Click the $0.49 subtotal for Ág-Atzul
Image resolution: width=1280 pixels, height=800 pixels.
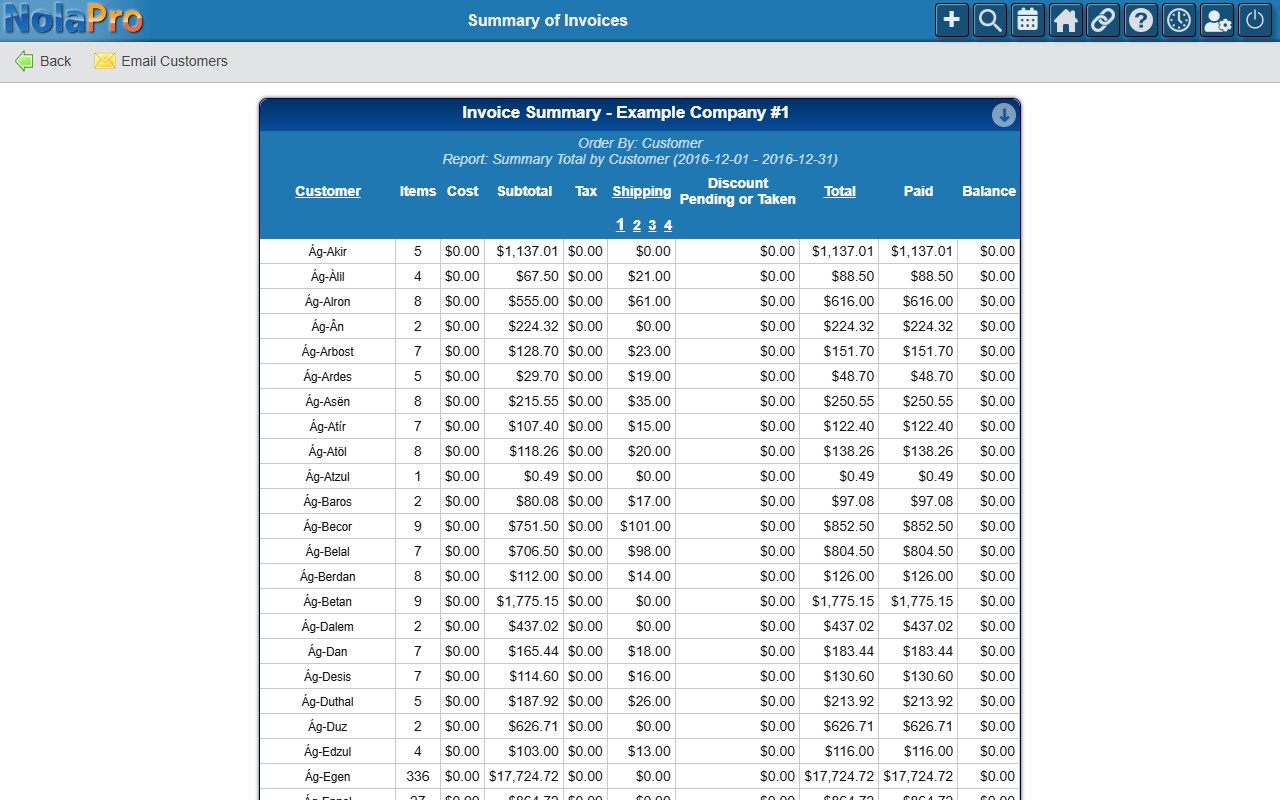click(x=541, y=476)
